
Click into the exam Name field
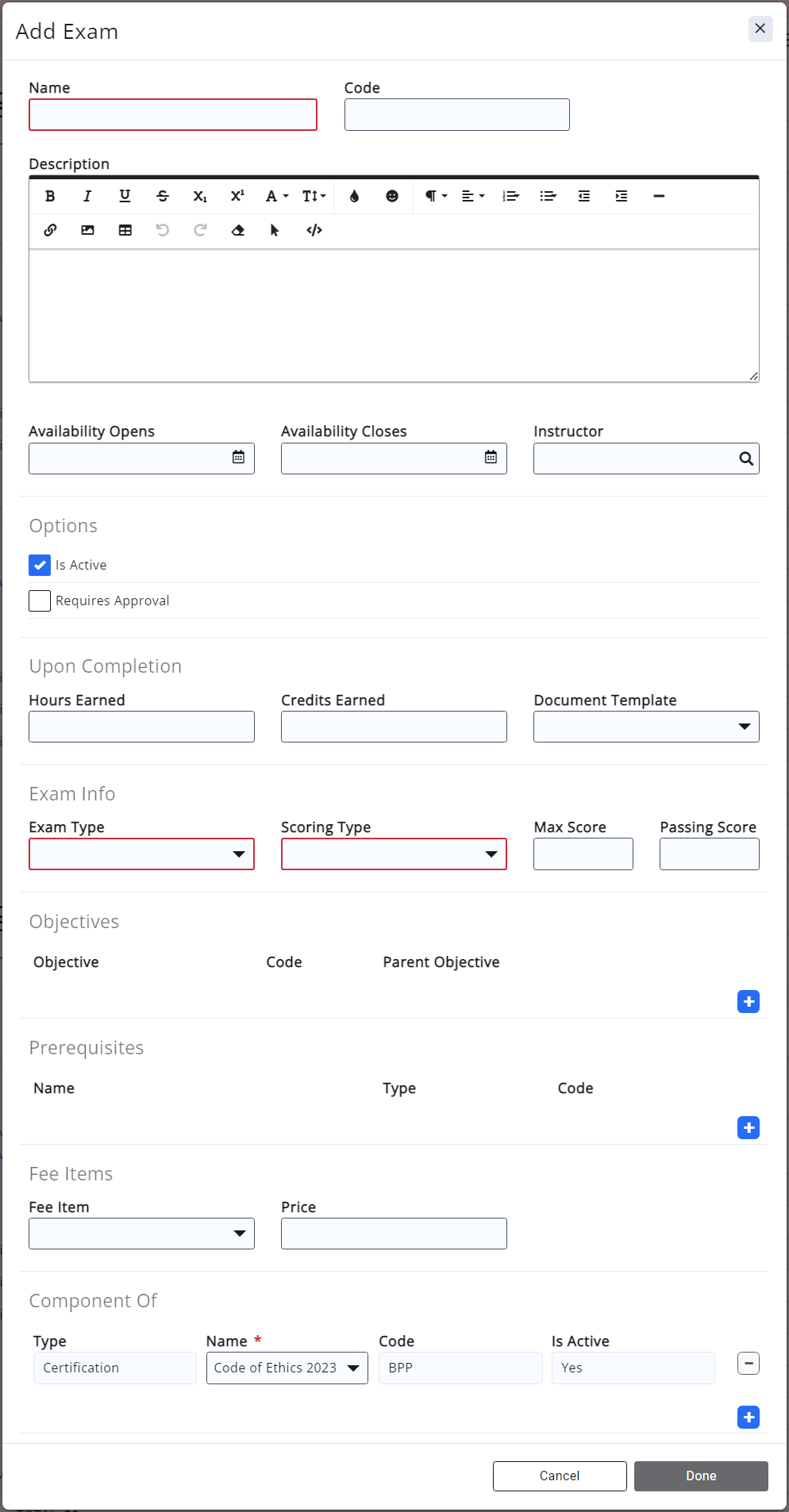coord(173,115)
